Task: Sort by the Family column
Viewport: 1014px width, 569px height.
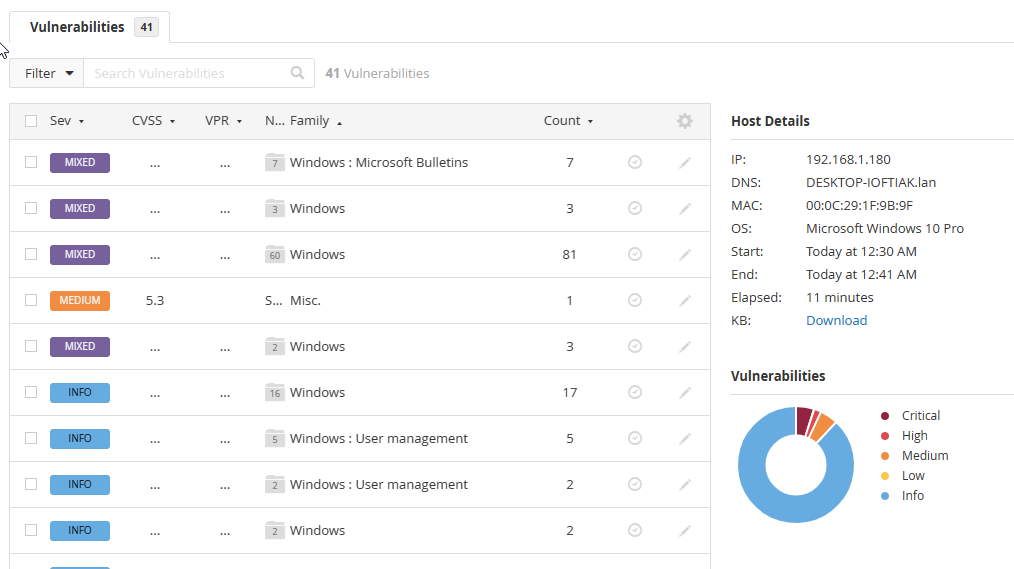Action: (x=316, y=121)
